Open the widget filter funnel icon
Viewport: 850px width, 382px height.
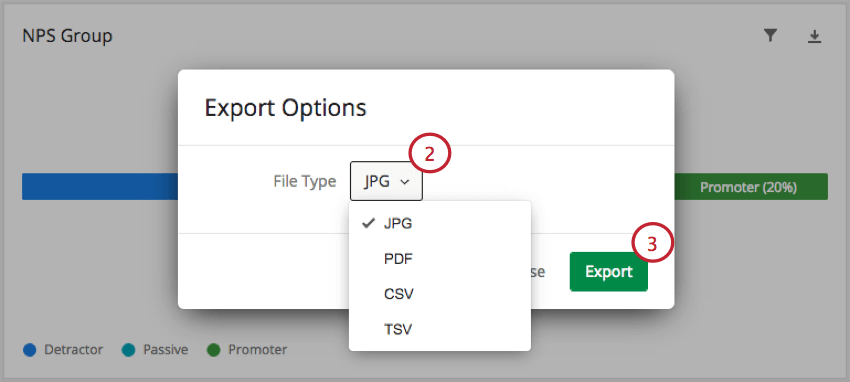[770, 36]
